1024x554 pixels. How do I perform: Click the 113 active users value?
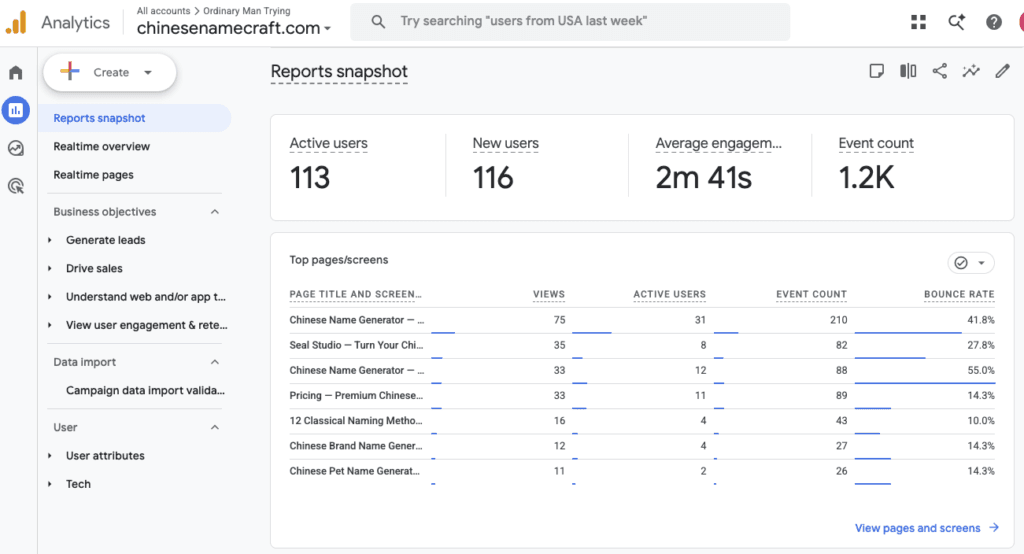[310, 178]
